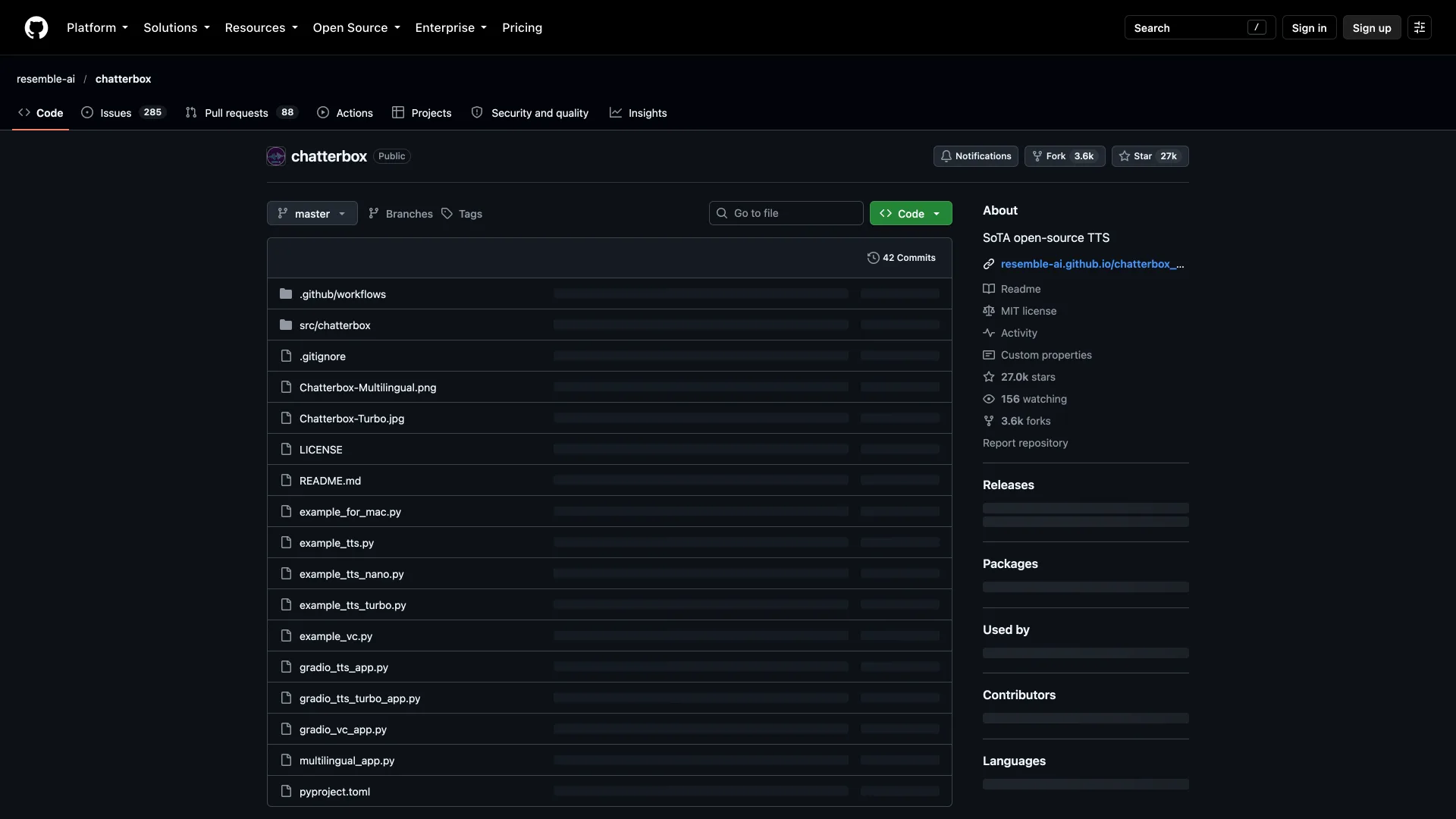View the Branches list
1456x819 pixels.
400,214
